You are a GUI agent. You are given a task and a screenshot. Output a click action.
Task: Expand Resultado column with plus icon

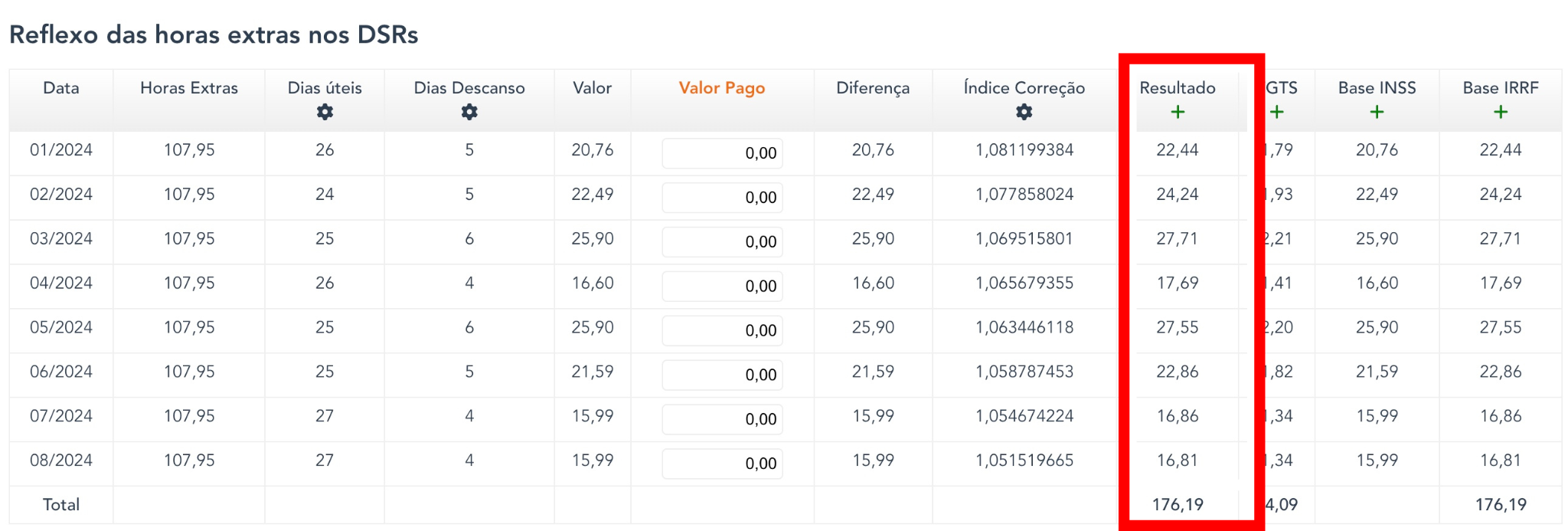[x=1178, y=112]
